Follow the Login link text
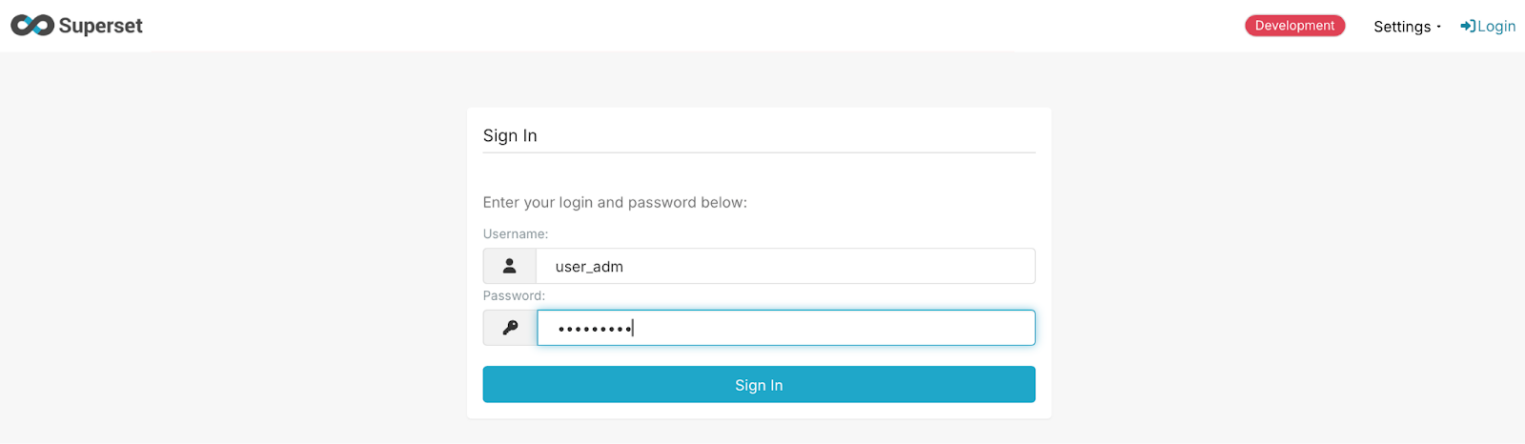Viewport: 1525px width, 444px height. click(1496, 26)
